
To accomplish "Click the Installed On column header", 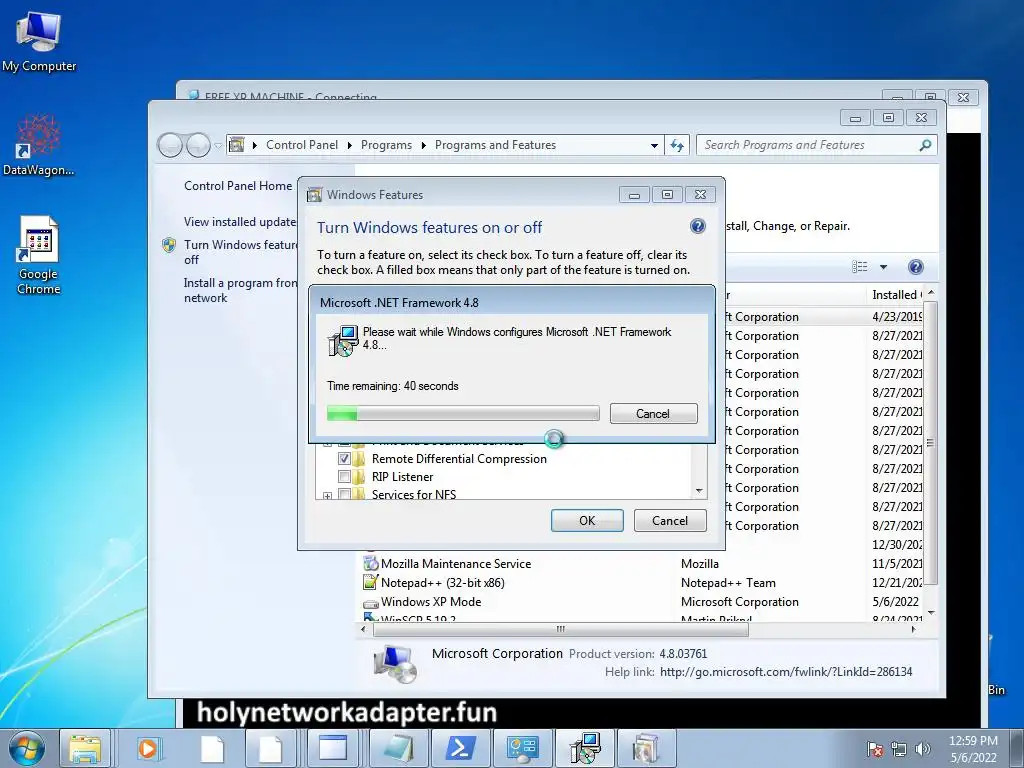I will click(x=896, y=295).
